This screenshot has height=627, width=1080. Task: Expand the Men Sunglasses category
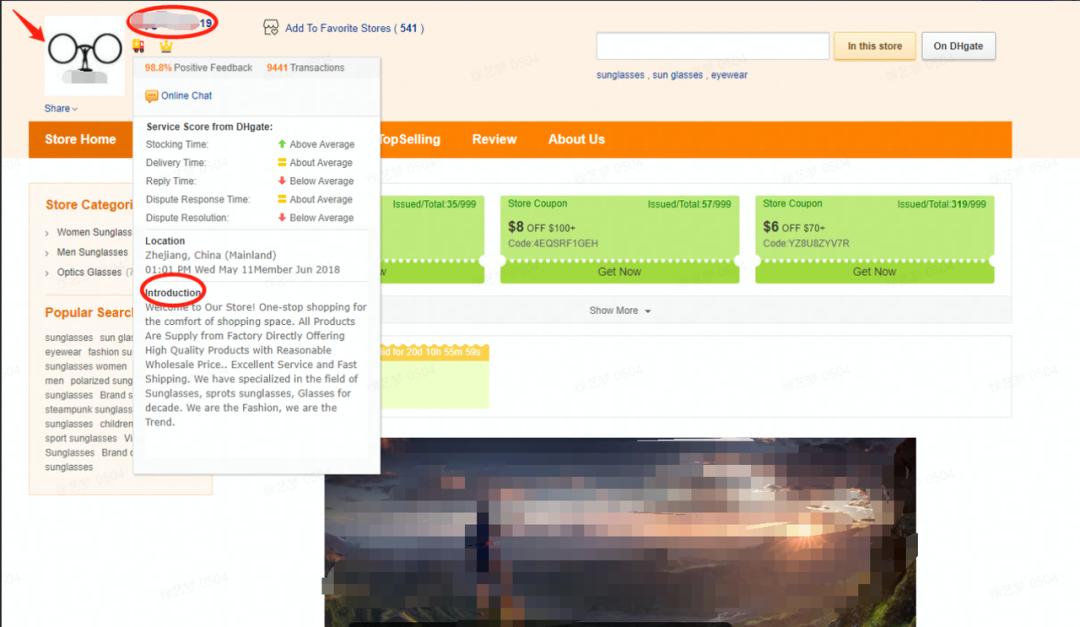pyautogui.click(x=48, y=253)
